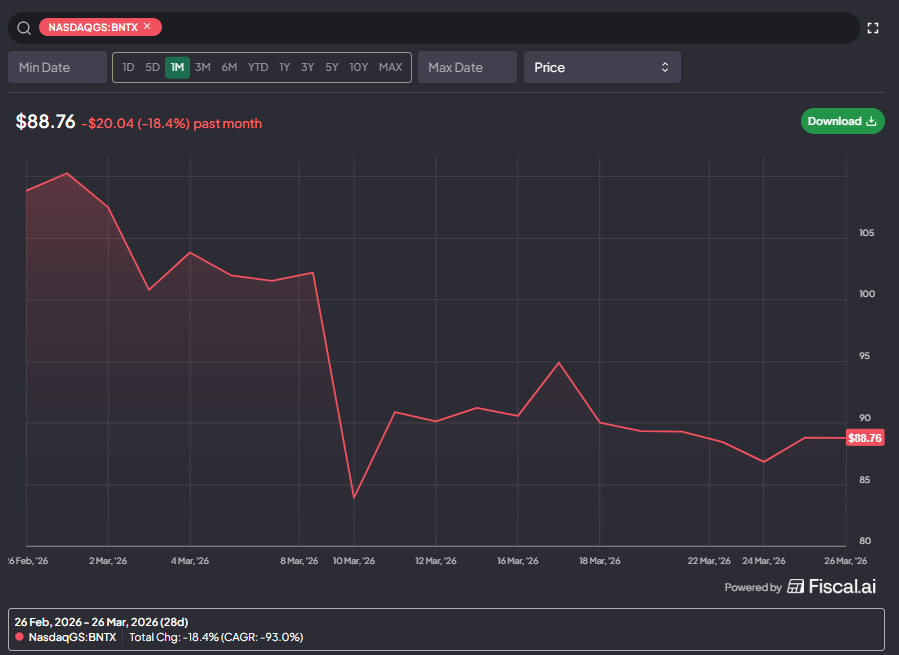Select the 5D time range
This screenshot has height=655, width=899.
point(152,67)
